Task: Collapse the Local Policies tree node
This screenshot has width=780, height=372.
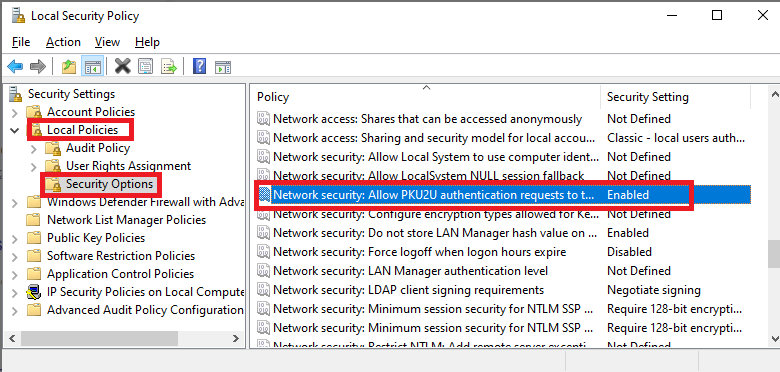Action: pyautogui.click(x=15, y=130)
